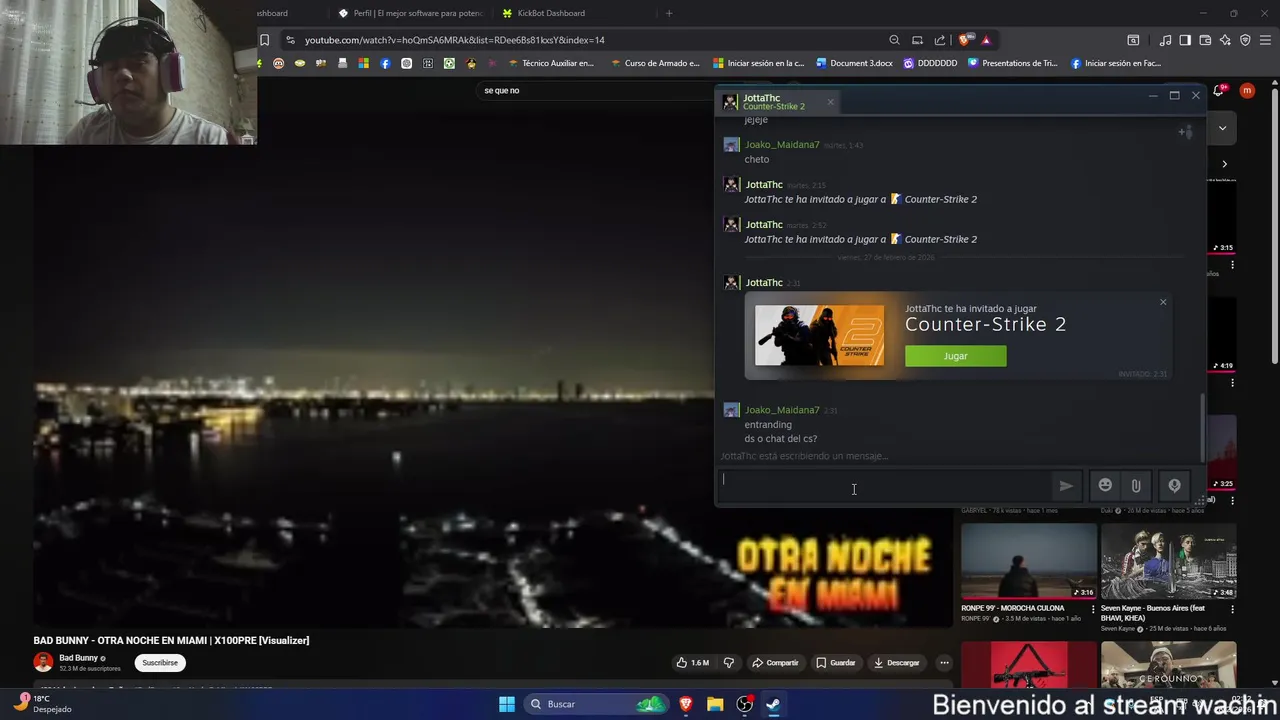Open YouTube notifications bell icon
Image resolution: width=1280 pixels, height=720 pixels.
1219,90
